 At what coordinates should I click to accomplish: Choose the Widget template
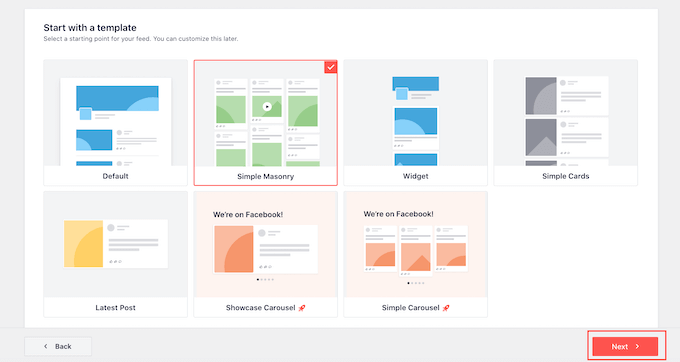point(415,123)
